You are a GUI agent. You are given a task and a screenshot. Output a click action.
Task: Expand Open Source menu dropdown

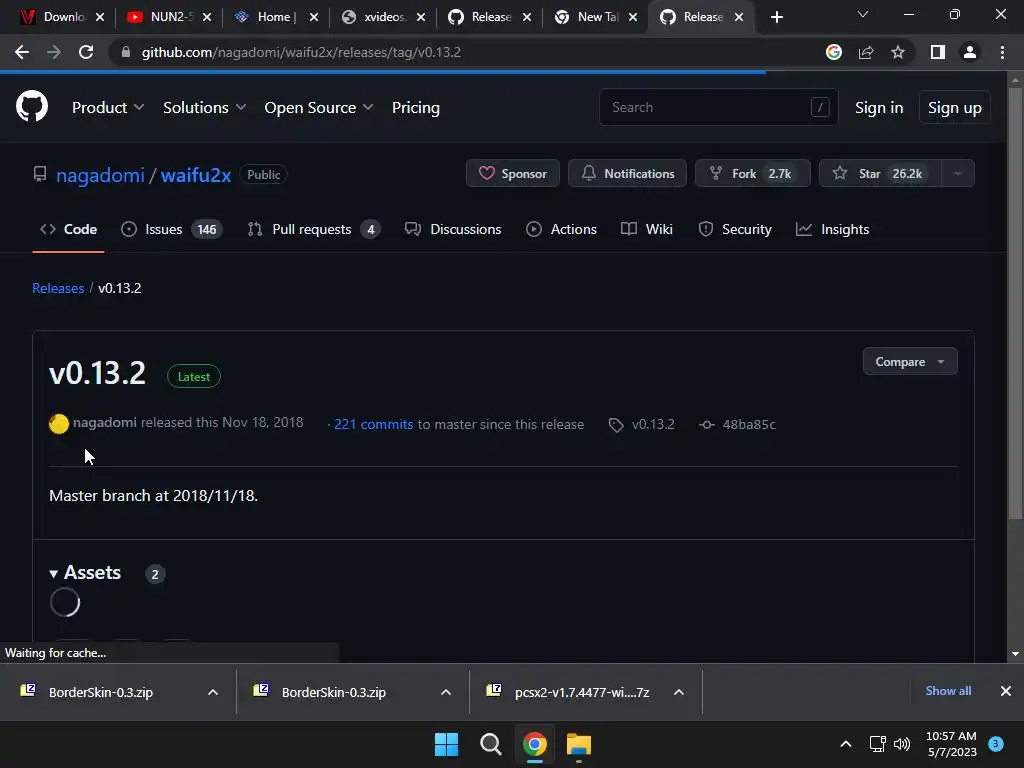319,108
